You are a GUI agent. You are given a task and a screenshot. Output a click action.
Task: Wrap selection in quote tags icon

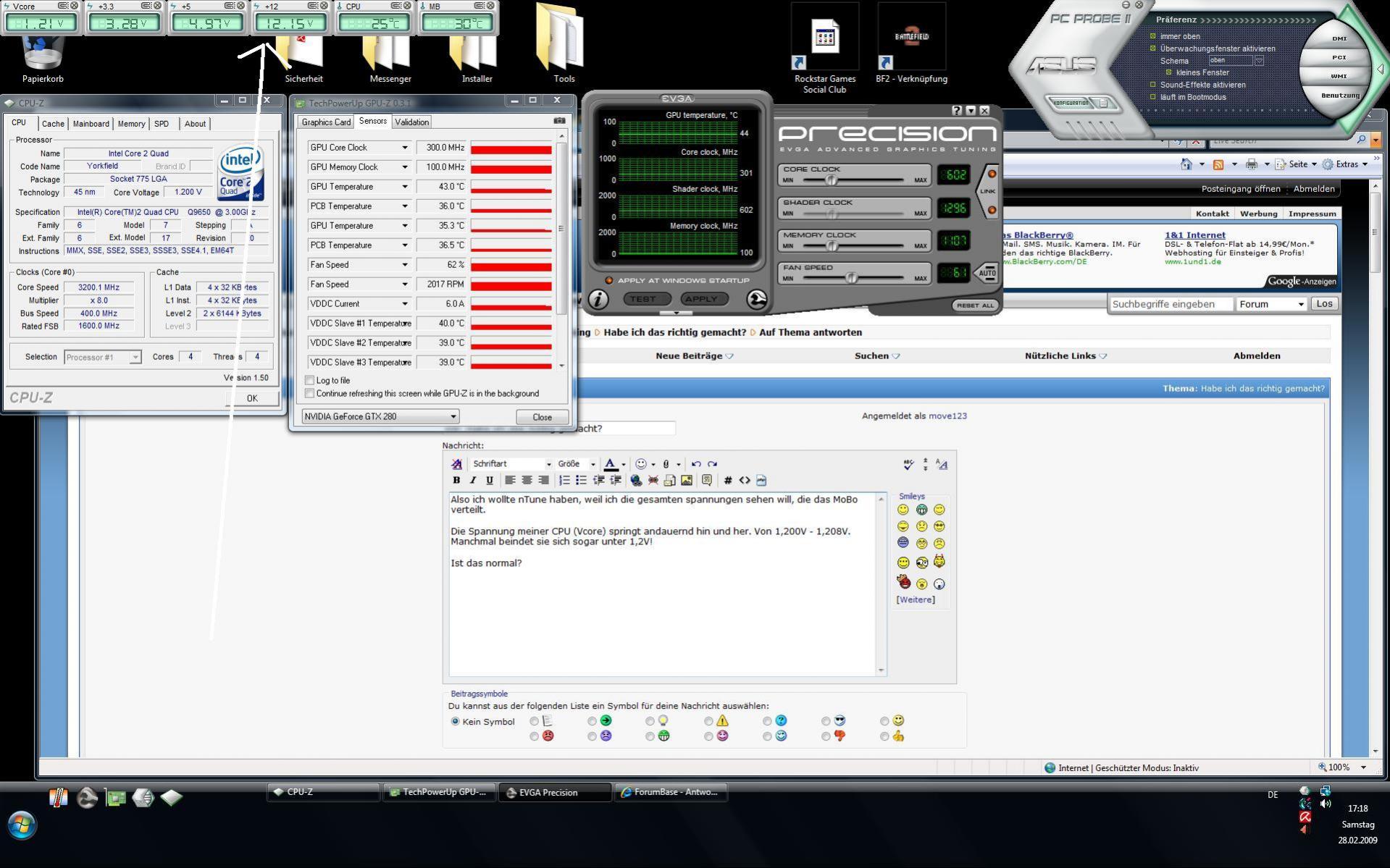(707, 480)
